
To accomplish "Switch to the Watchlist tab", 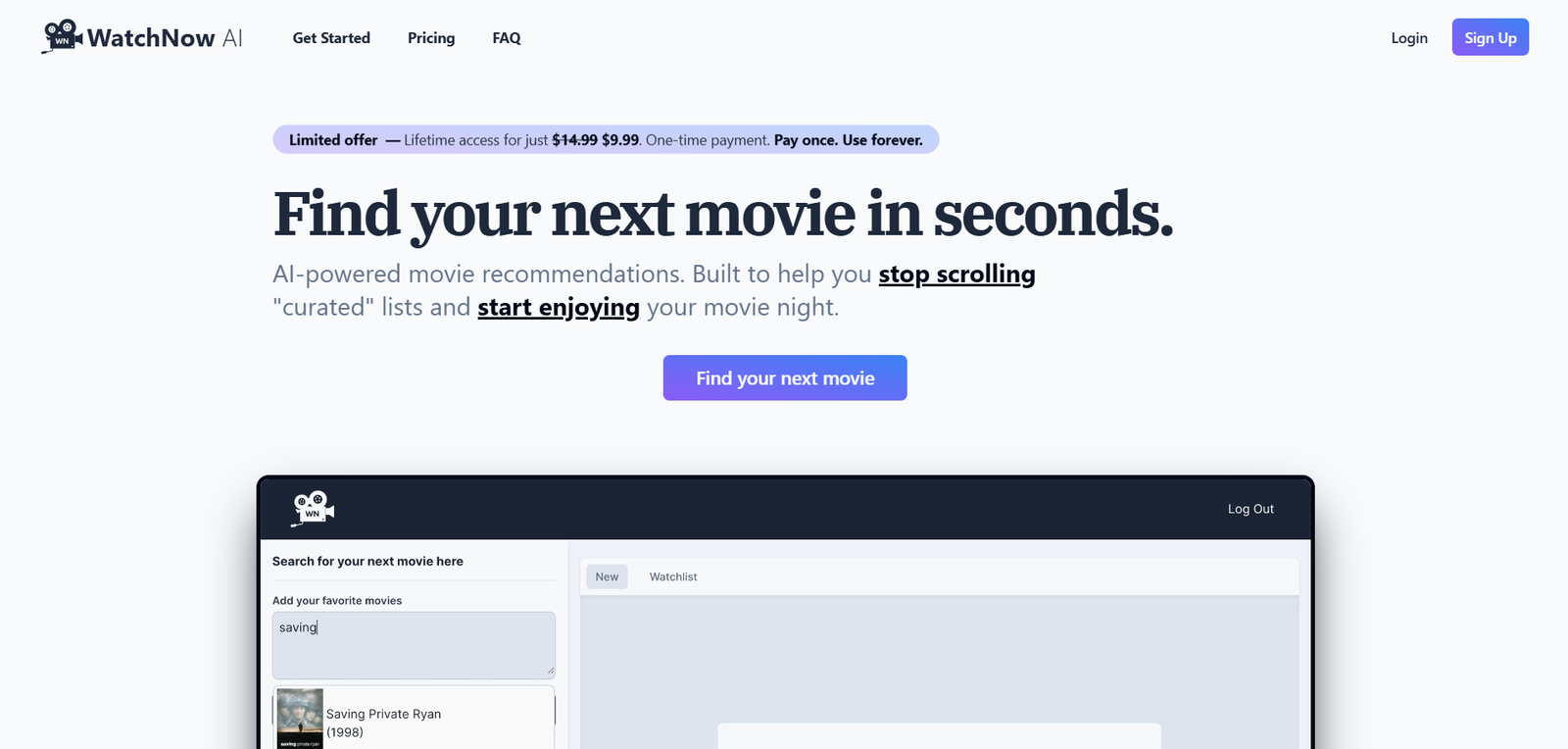I will click(x=673, y=576).
